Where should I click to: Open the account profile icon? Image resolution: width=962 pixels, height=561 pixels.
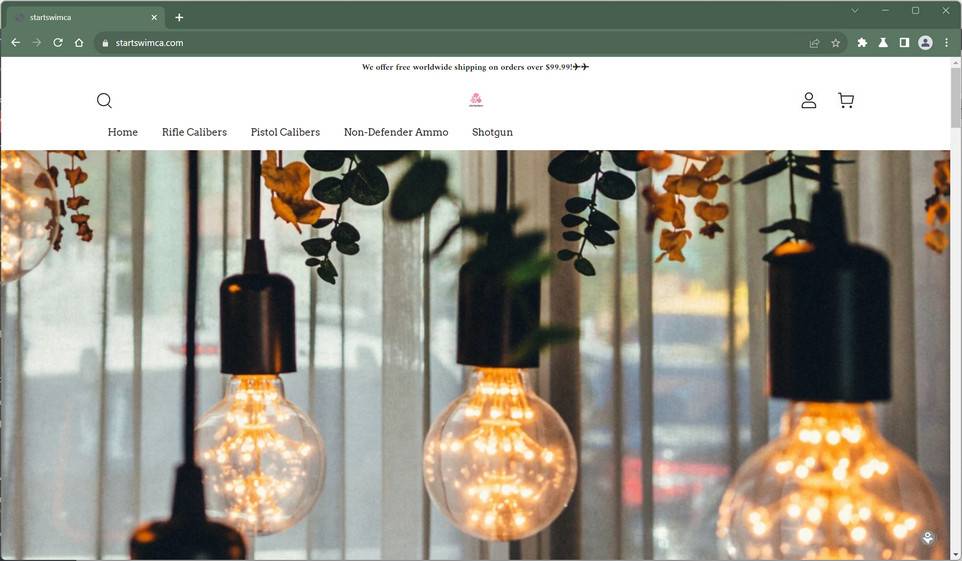(809, 100)
